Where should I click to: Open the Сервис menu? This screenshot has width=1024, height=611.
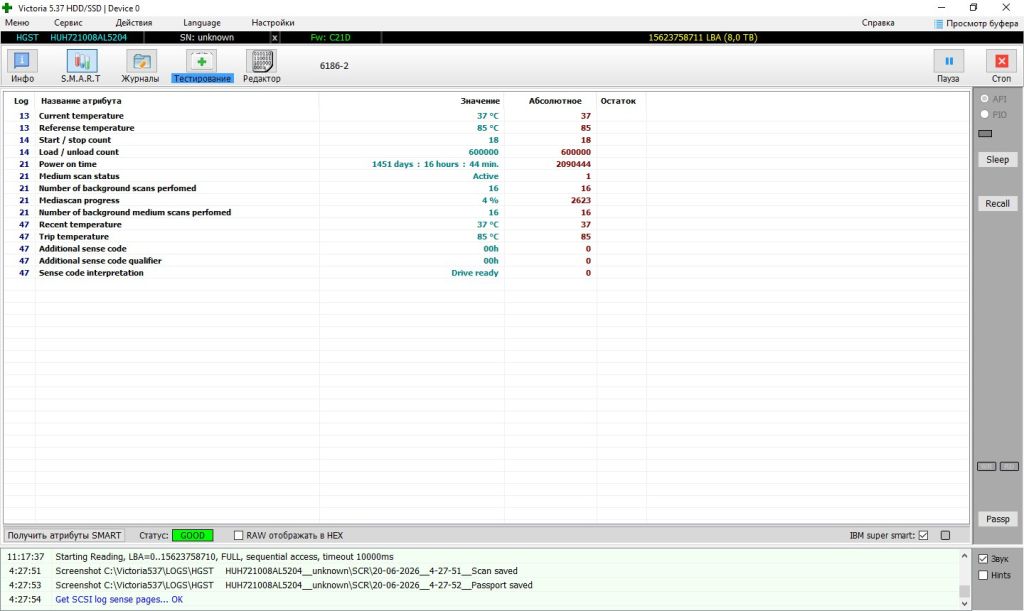68,23
